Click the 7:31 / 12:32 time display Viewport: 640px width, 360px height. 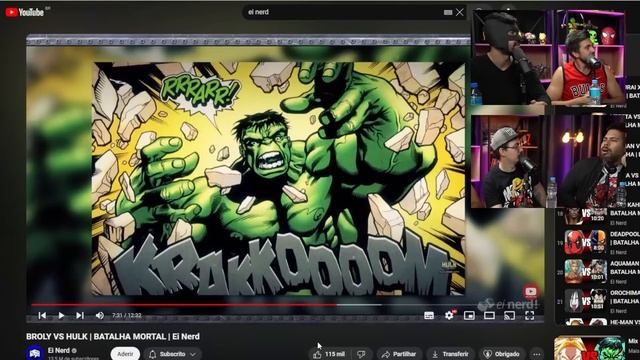(127, 316)
